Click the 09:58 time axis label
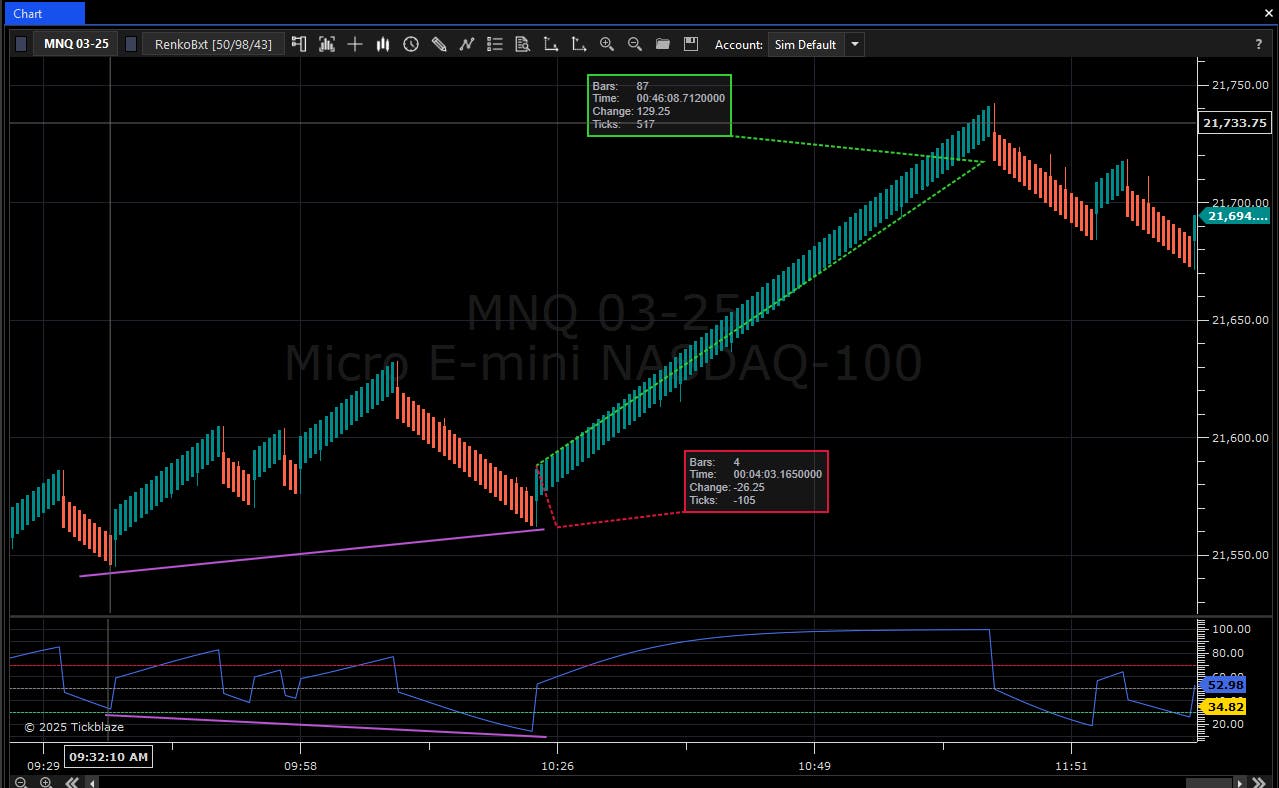Viewport: 1279px width, 788px height. click(x=299, y=765)
